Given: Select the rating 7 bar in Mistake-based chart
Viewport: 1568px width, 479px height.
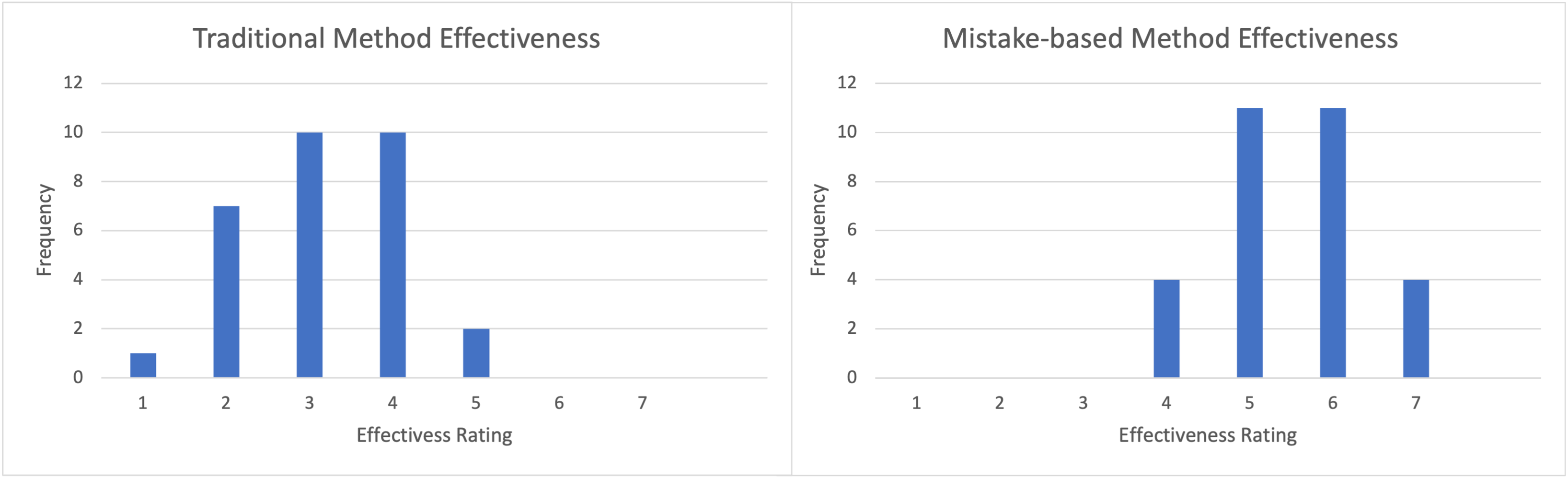Looking at the screenshot, I should point(1416,328).
